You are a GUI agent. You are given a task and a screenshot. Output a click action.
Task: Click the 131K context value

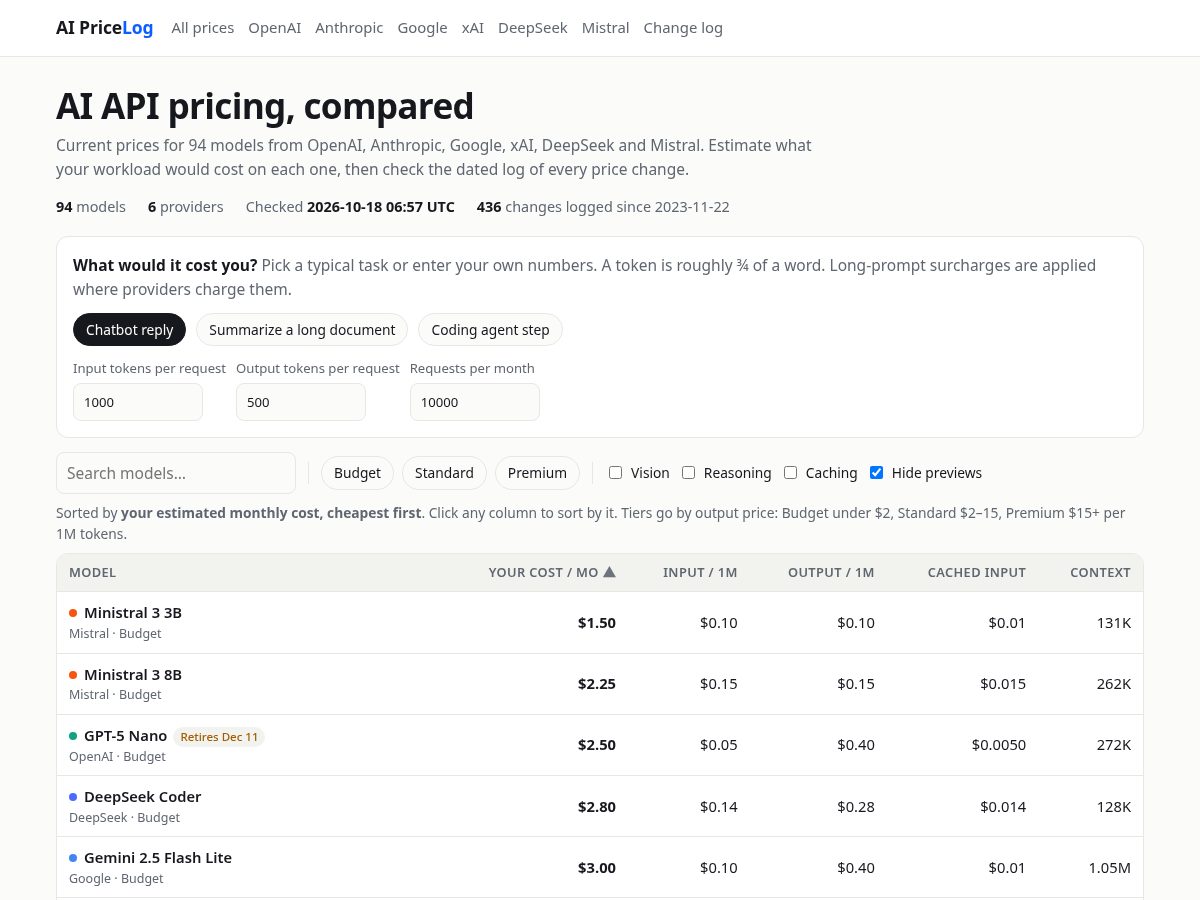click(1114, 623)
